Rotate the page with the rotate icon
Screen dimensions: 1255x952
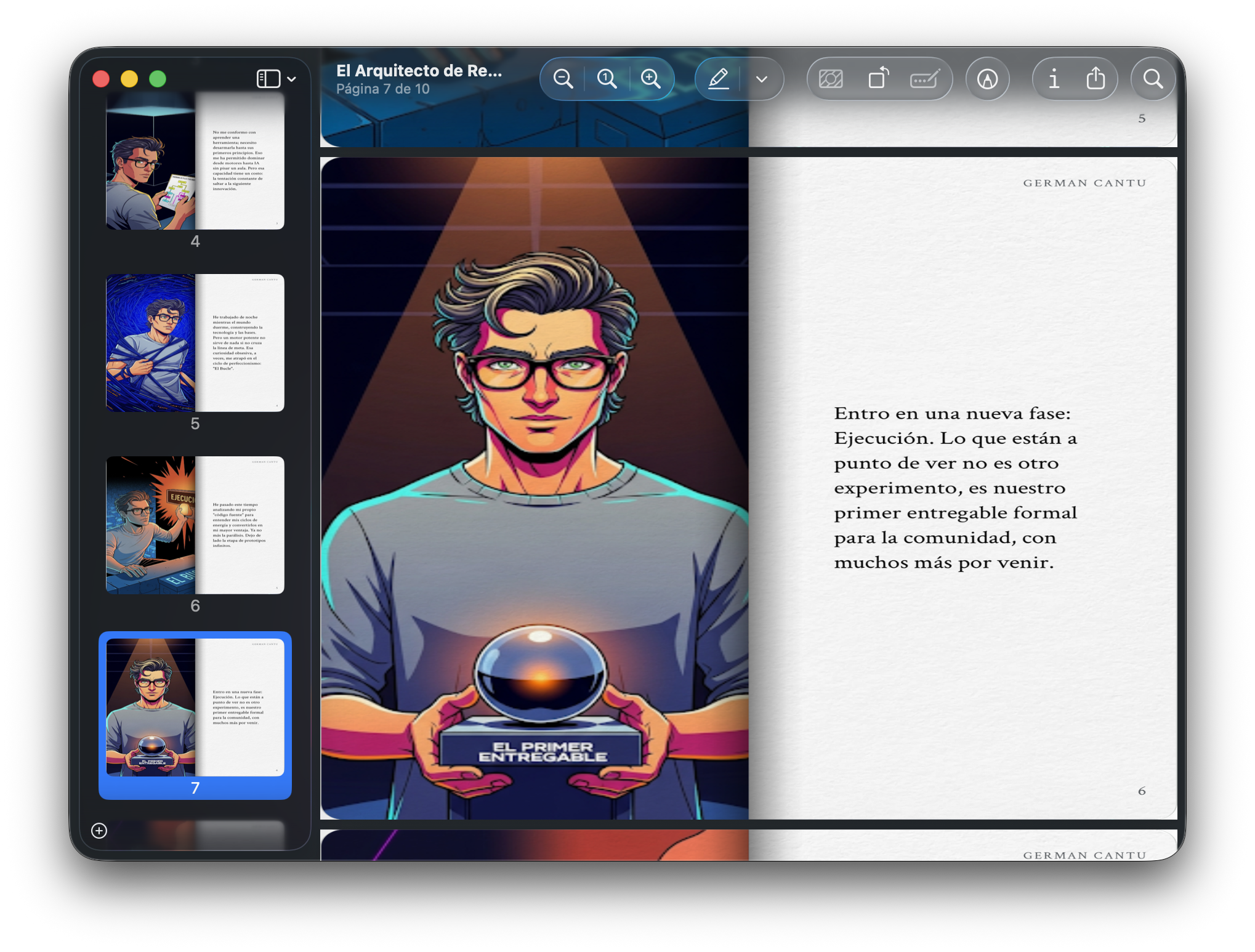click(x=878, y=79)
